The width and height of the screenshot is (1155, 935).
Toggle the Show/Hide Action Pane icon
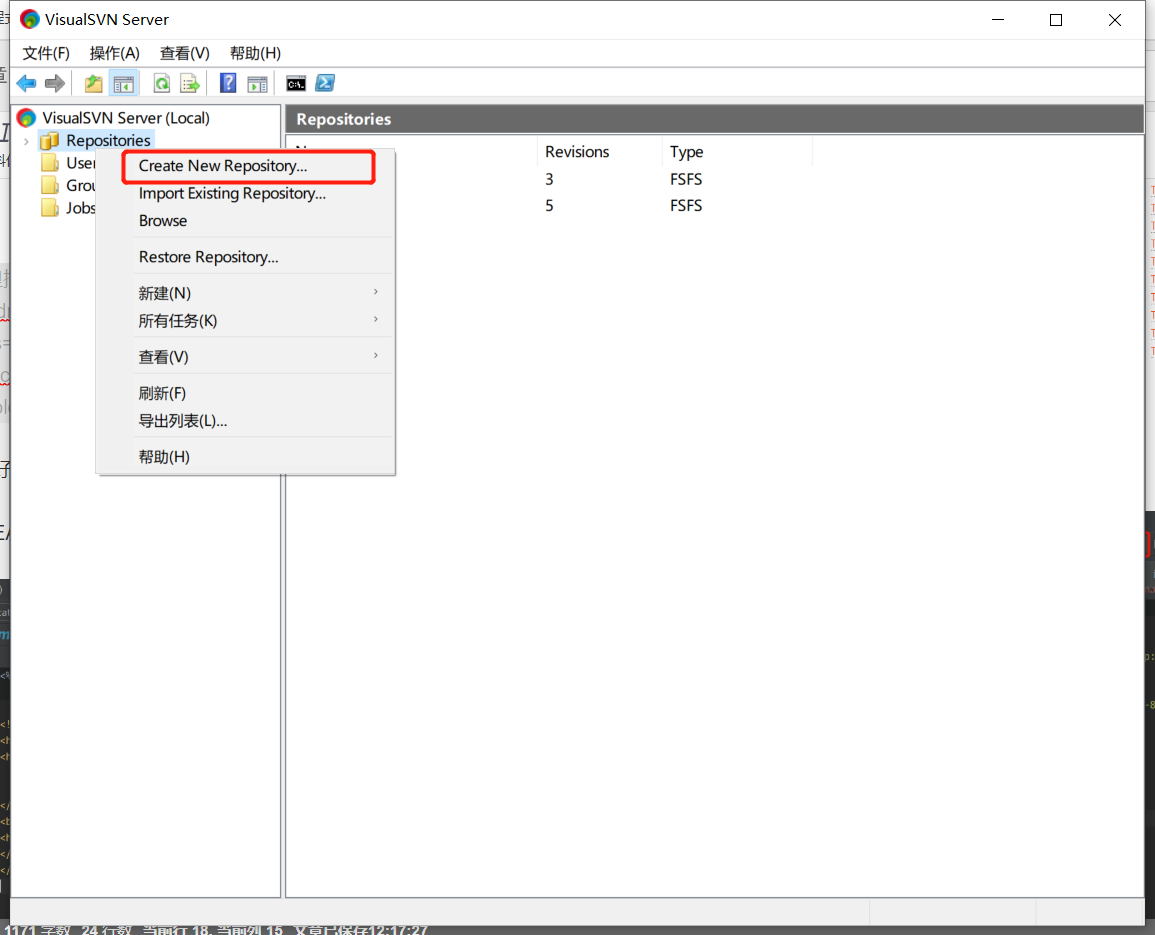(257, 83)
